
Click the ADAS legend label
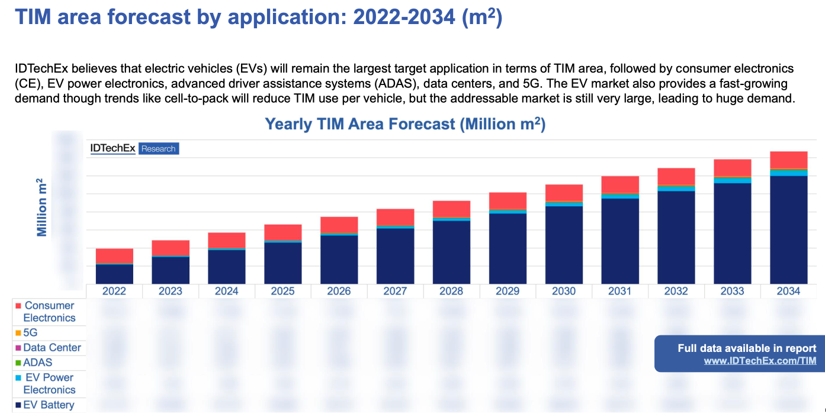(38, 362)
